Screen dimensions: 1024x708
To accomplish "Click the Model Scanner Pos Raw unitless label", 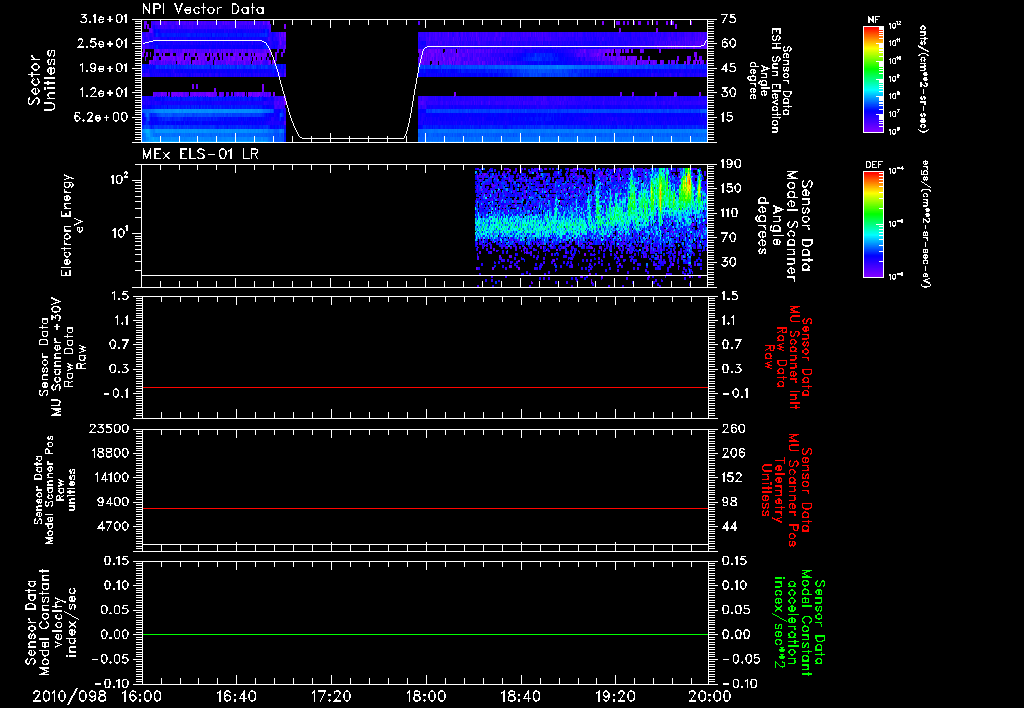I will click(55, 490).
